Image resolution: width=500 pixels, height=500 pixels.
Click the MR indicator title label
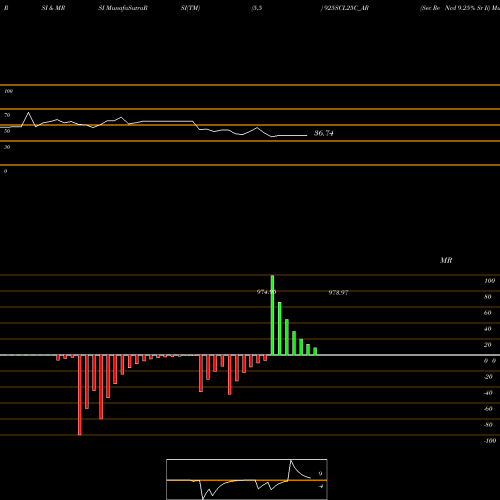446,260
